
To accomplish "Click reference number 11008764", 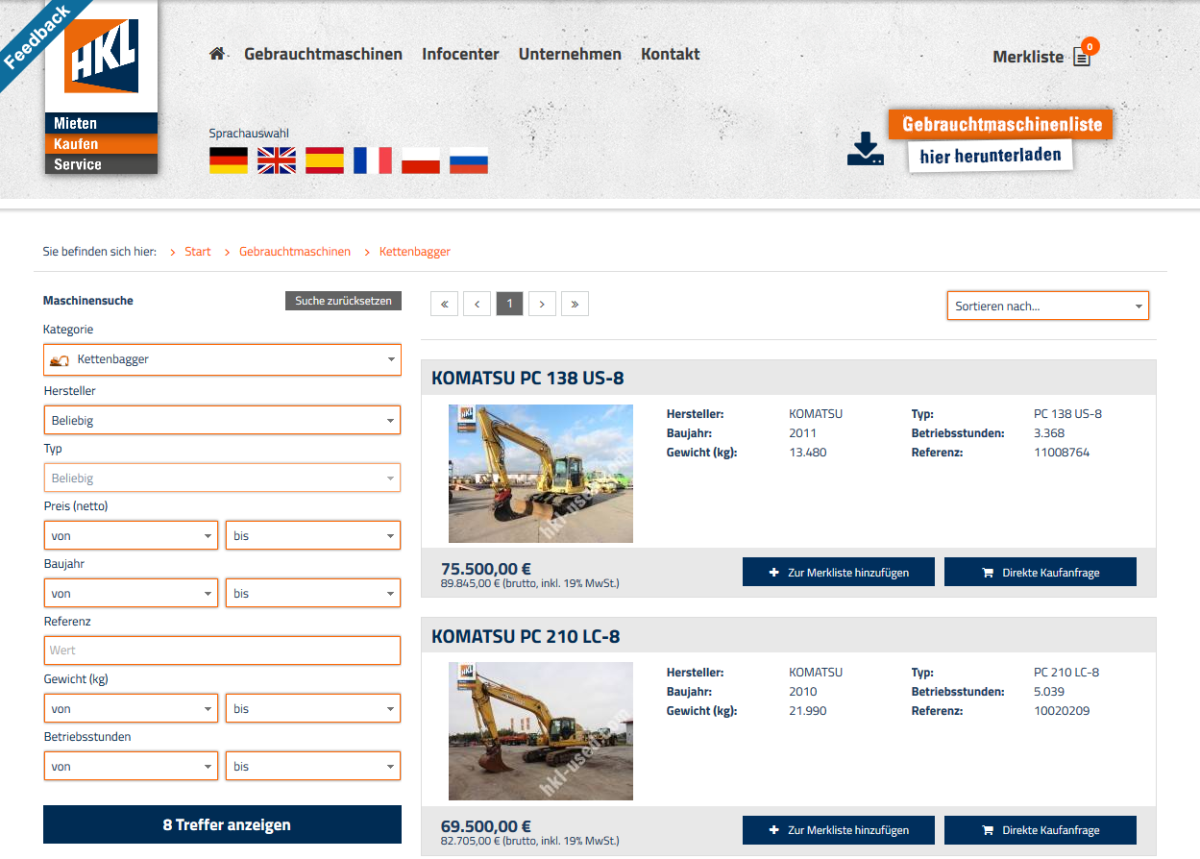I will point(1062,452).
